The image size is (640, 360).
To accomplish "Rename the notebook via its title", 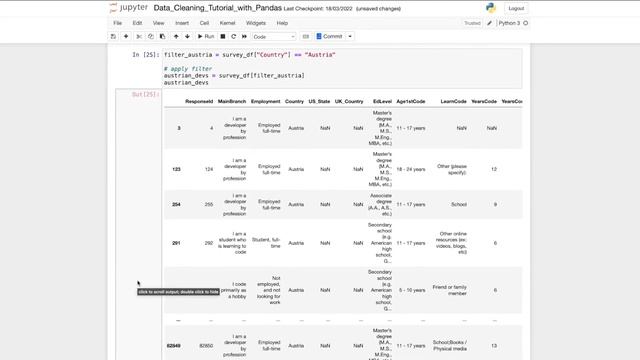I will (218, 8).
